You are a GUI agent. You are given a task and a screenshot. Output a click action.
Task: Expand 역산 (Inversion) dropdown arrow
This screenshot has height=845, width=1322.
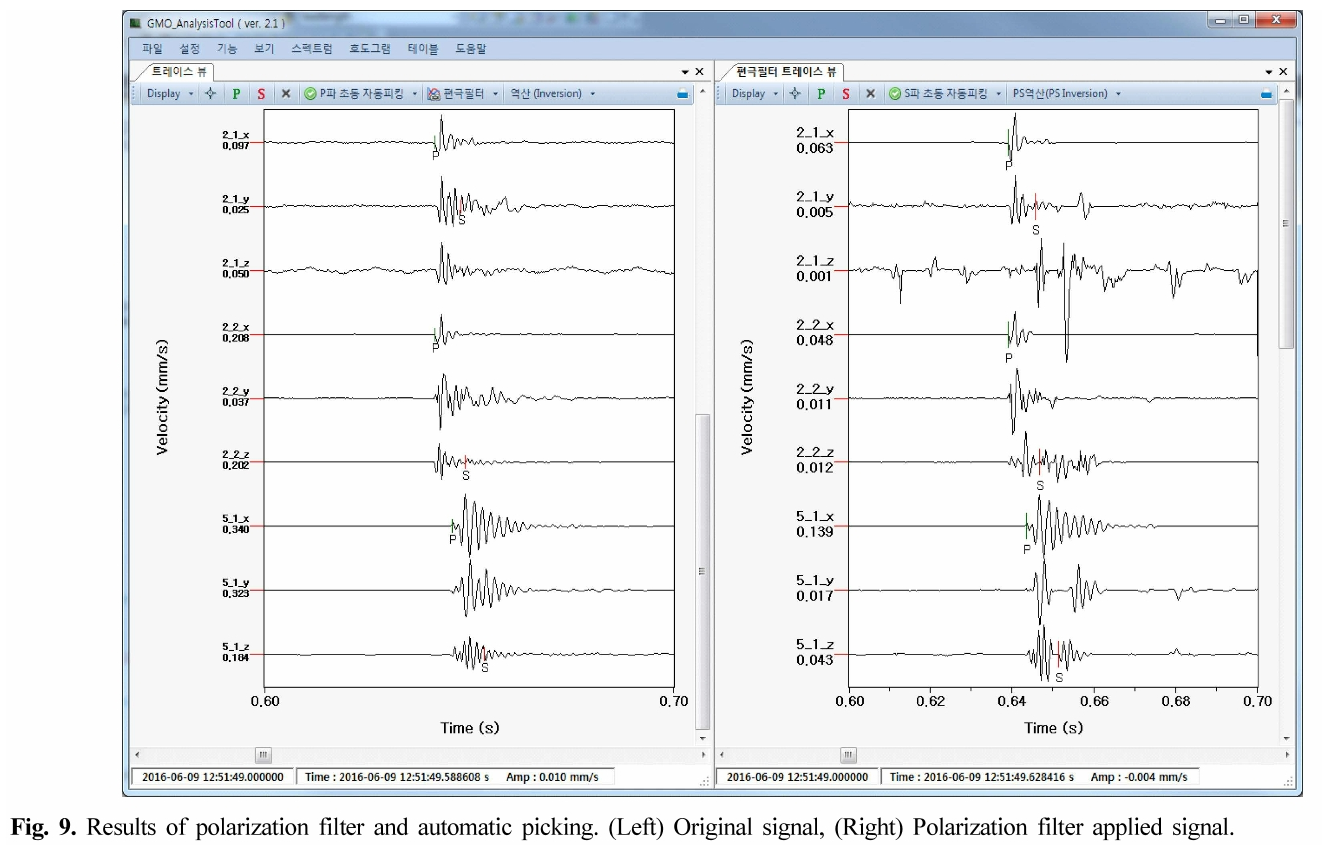click(593, 93)
